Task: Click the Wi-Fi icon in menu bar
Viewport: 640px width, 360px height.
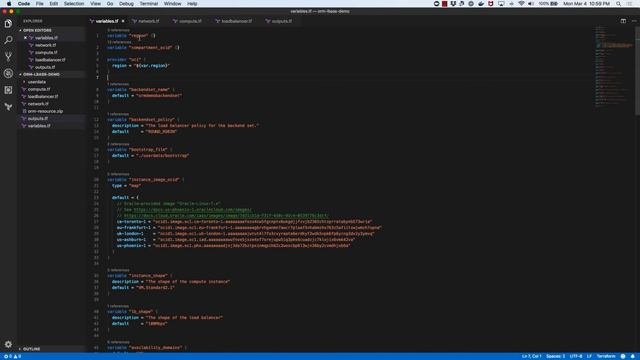Action: [521, 4]
